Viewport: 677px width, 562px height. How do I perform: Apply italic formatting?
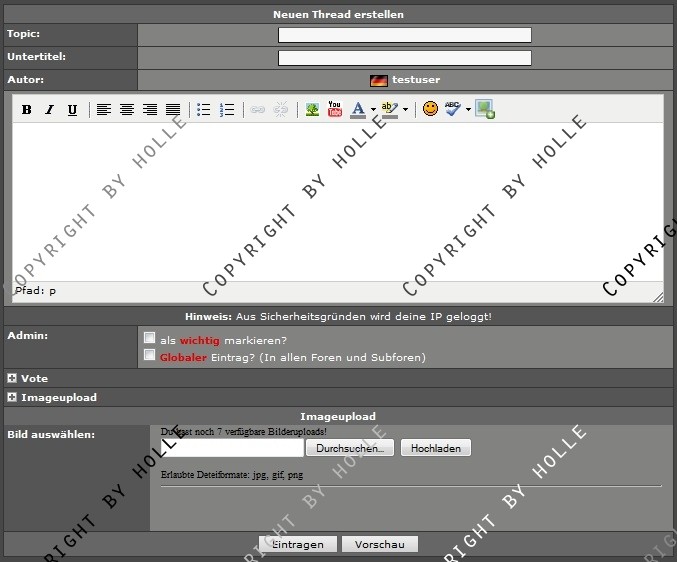tap(49, 110)
